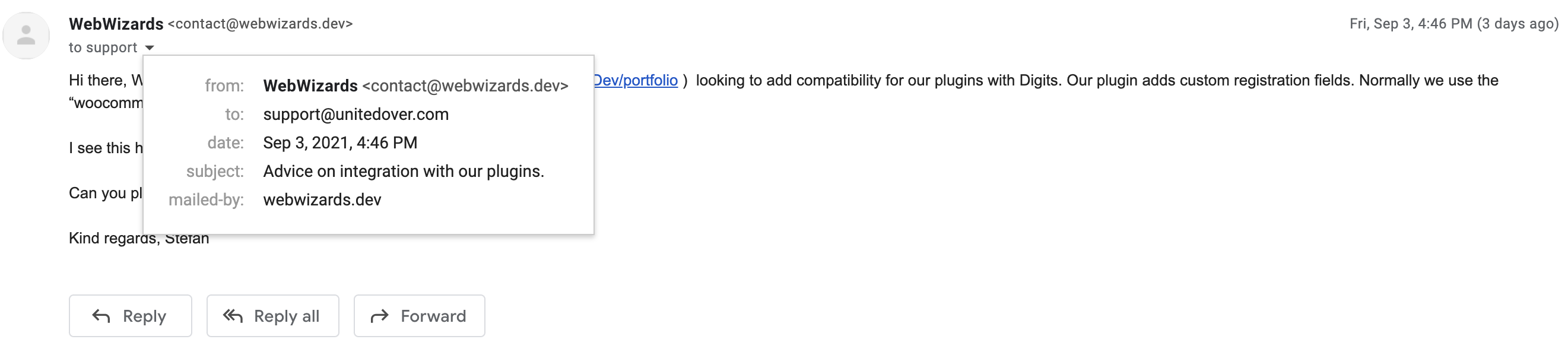The width and height of the screenshot is (1568, 355).
Task: Click the WebWizards name in the details popup
Action: click(x=310, y=86)
